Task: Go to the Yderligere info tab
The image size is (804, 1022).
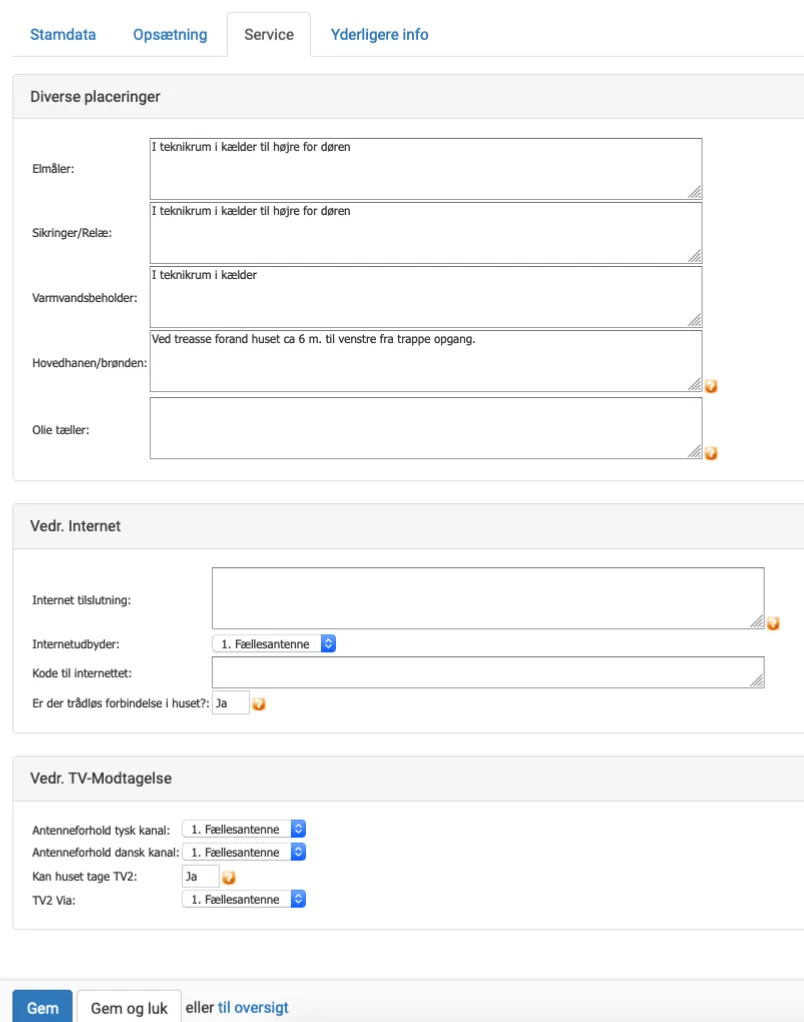Action: coord(379,34)
